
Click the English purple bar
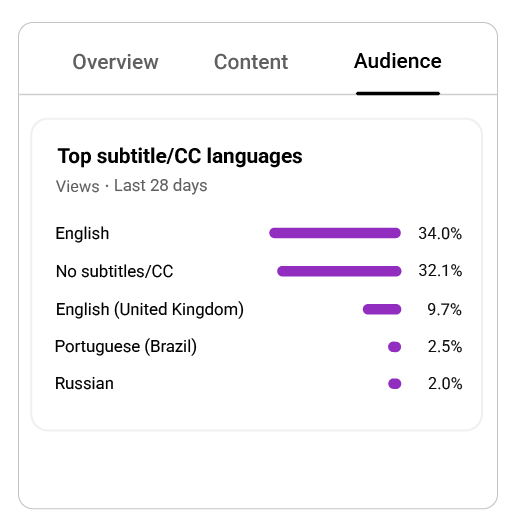[x=335, y=233]
